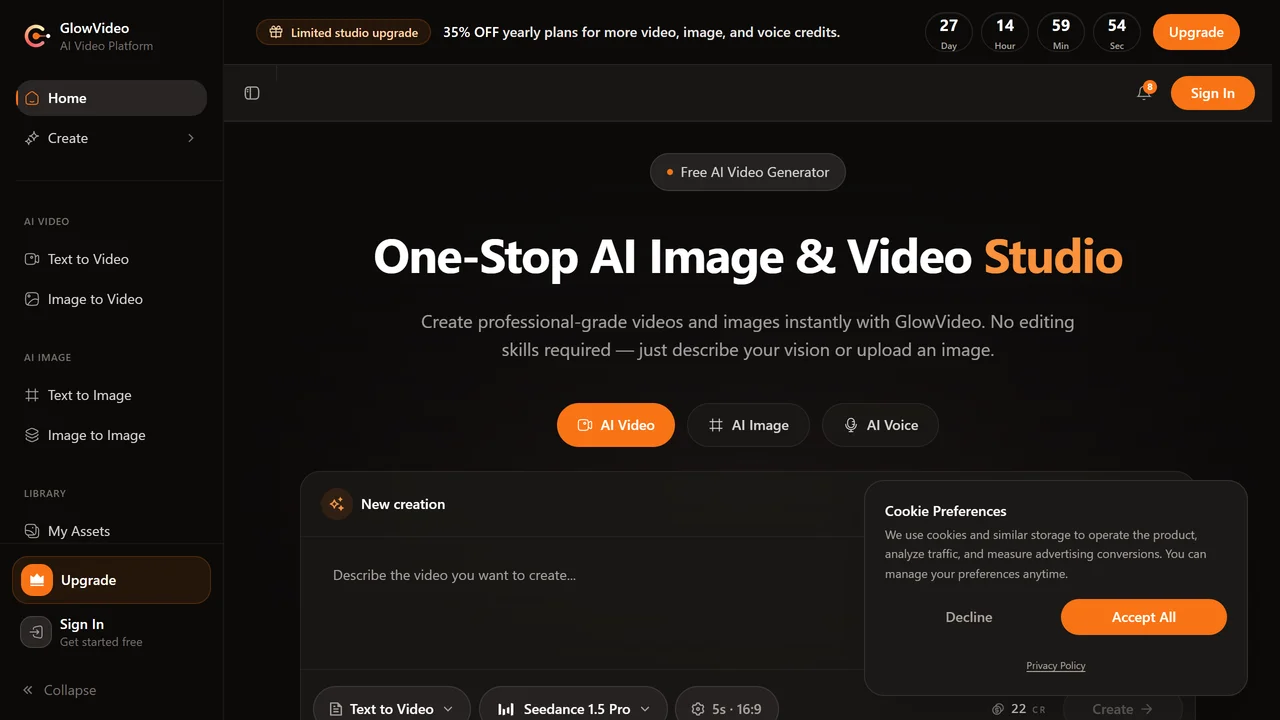1280x720 pixels.
Task: Click the Create button in the creation panel
Action: [x=1122, y=708]
